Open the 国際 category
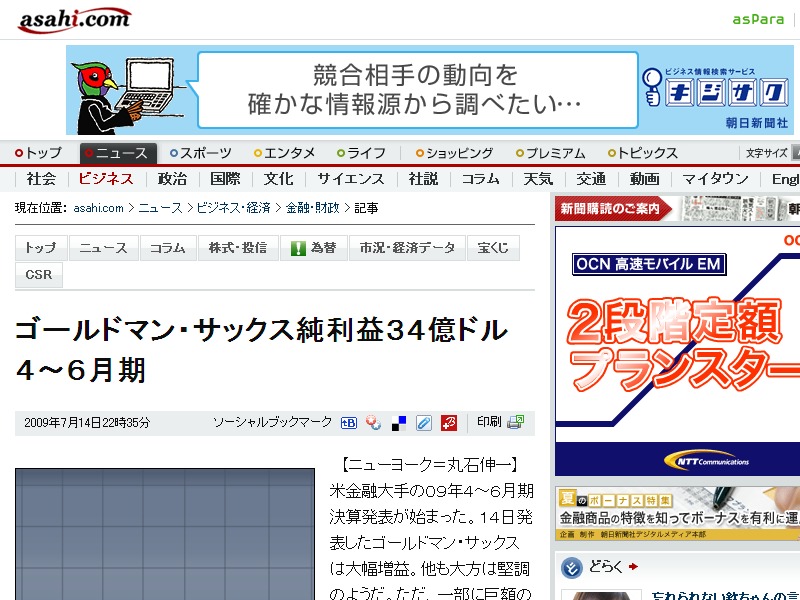Screen dimensions: 800x600 coord(225,179)
